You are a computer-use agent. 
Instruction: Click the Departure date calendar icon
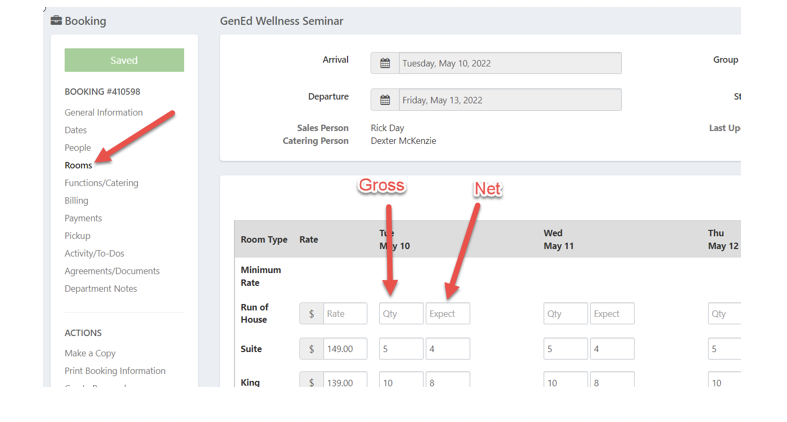[x=385, y=100]
